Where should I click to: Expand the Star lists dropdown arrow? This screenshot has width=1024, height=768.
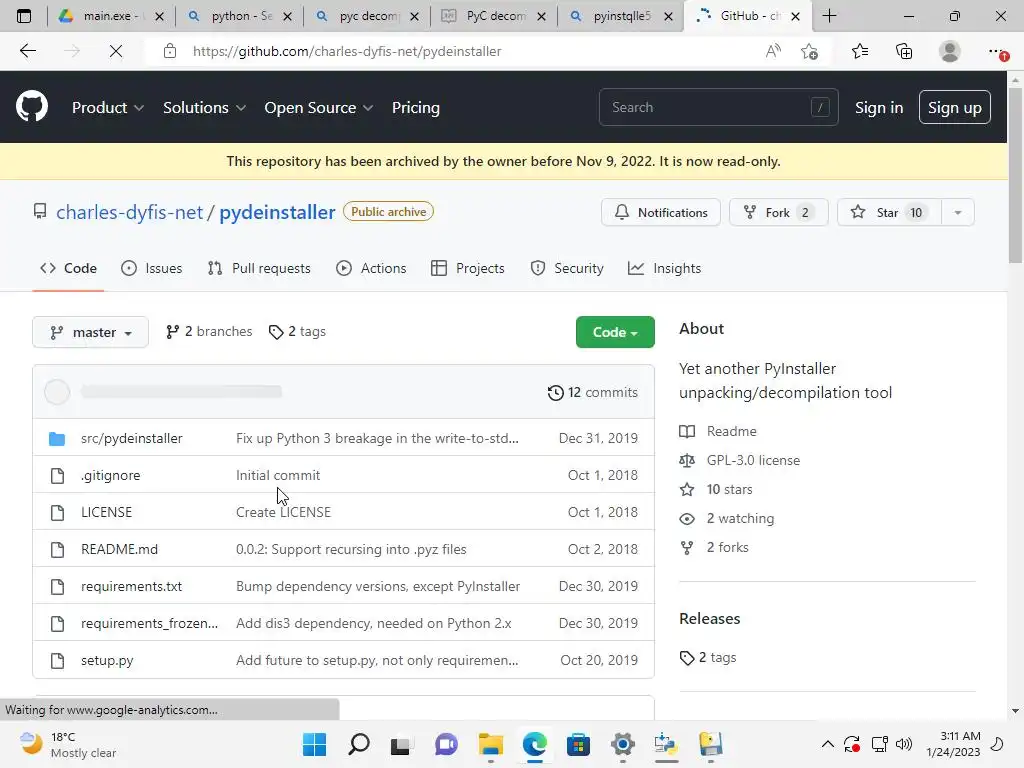tap(957, 212)
